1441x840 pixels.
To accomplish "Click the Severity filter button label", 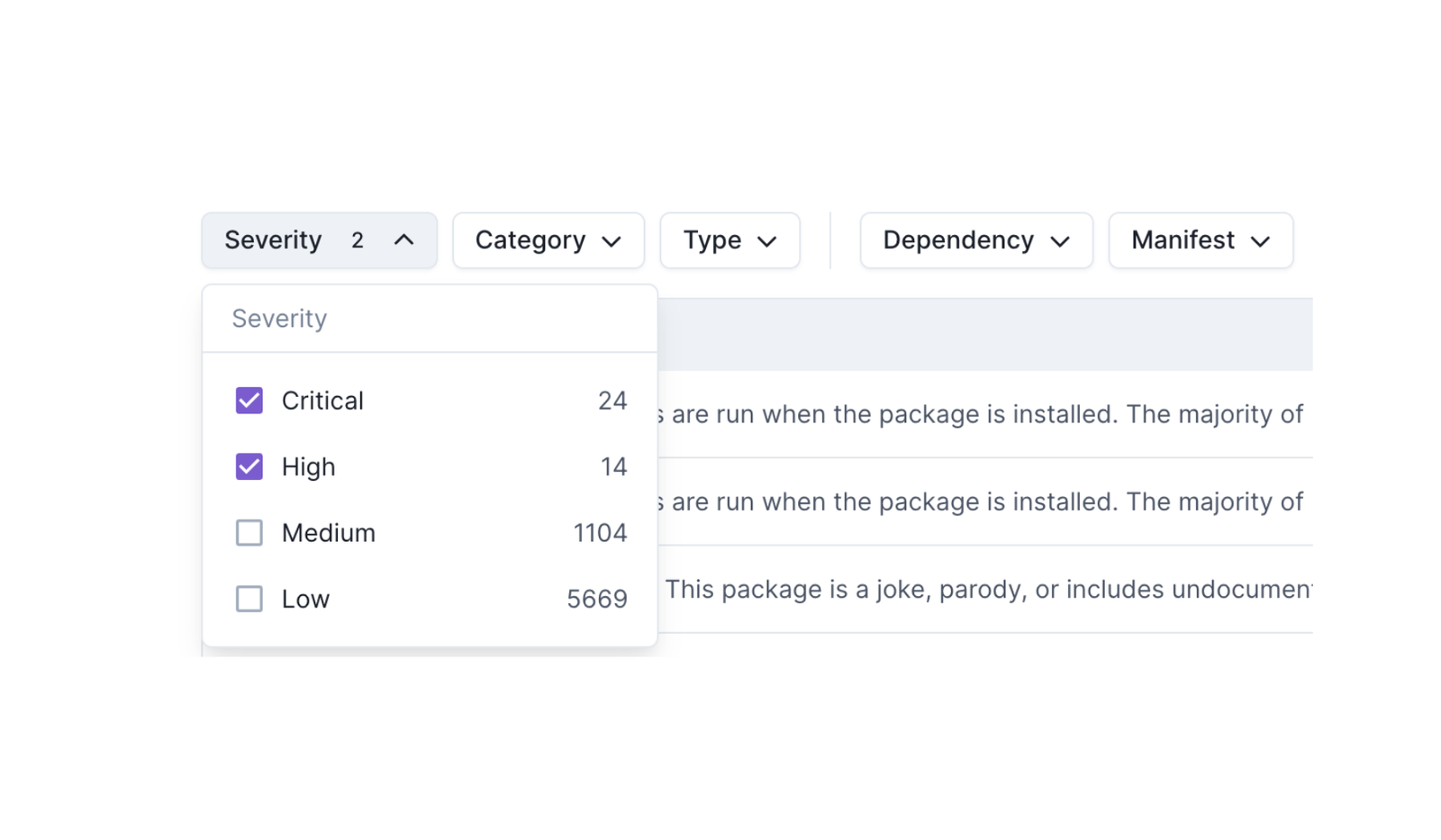I will 273,240.
